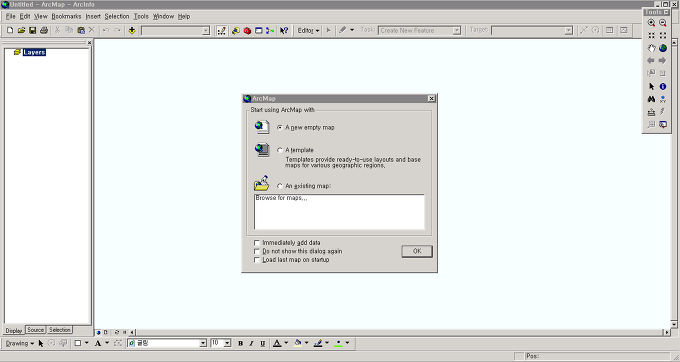The width and height of the screenshot is (680, 362).
Task: Open the Insert menu
Action: point(93,16)
